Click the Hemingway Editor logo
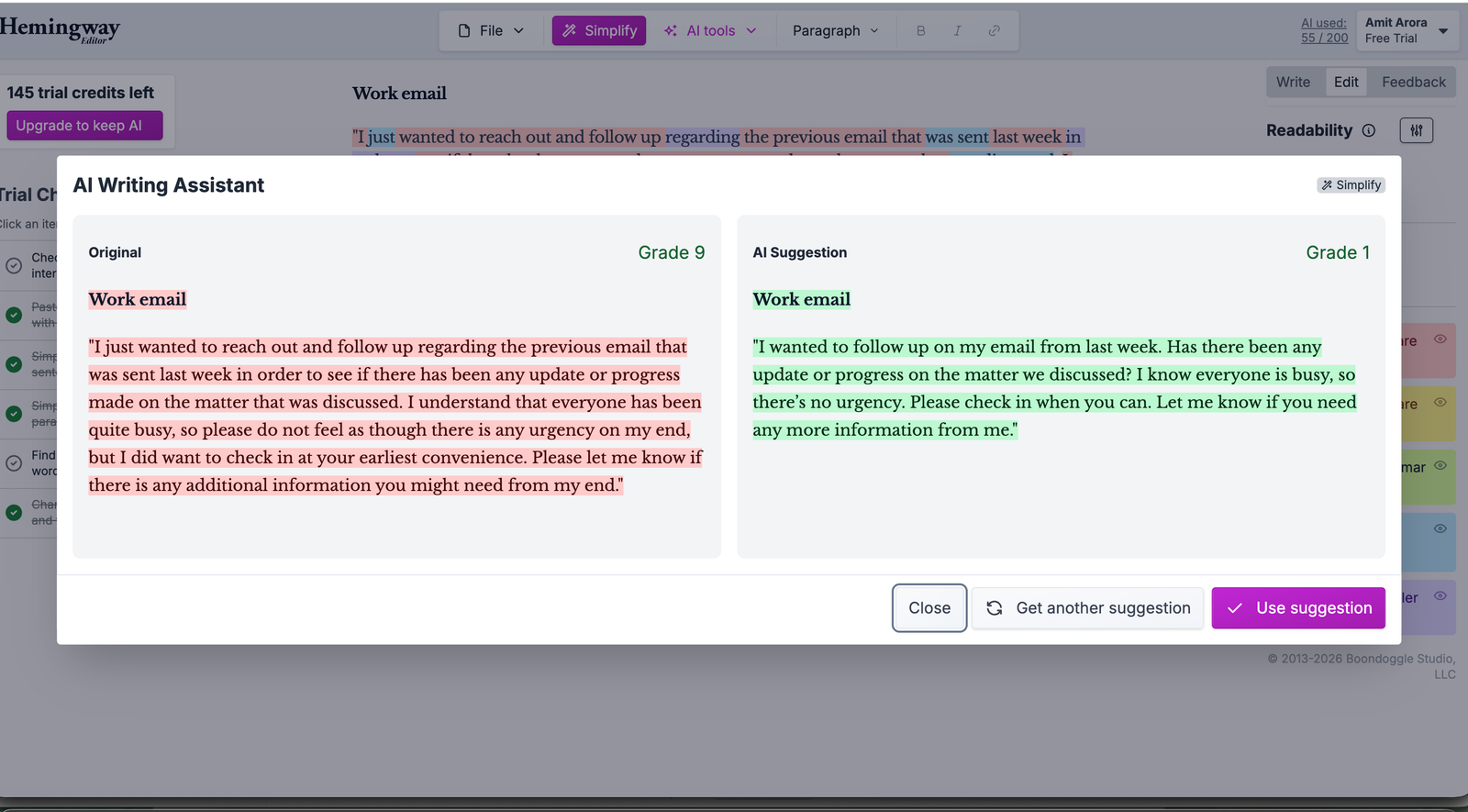The width and height of the screenshot is (1468, 812). tap(60, 29)
